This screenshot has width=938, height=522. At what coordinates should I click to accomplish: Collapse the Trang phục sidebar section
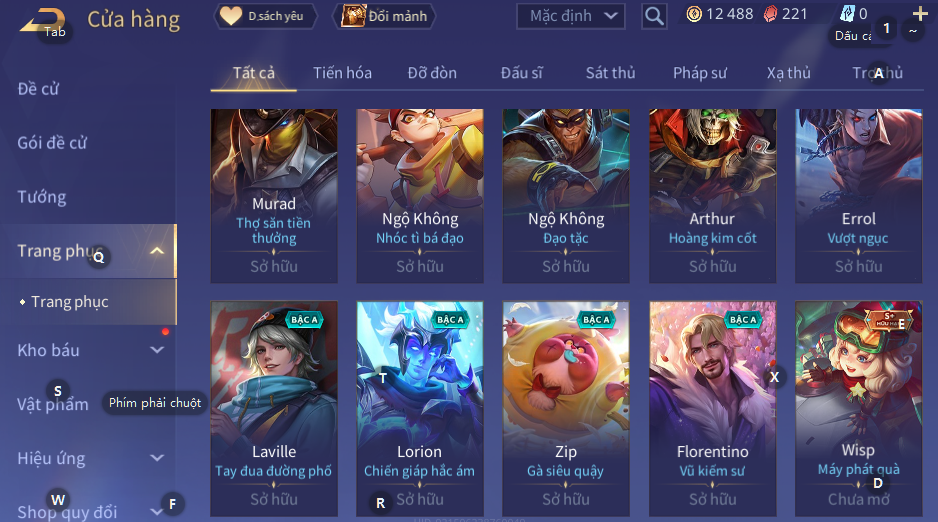click(157, 251)
